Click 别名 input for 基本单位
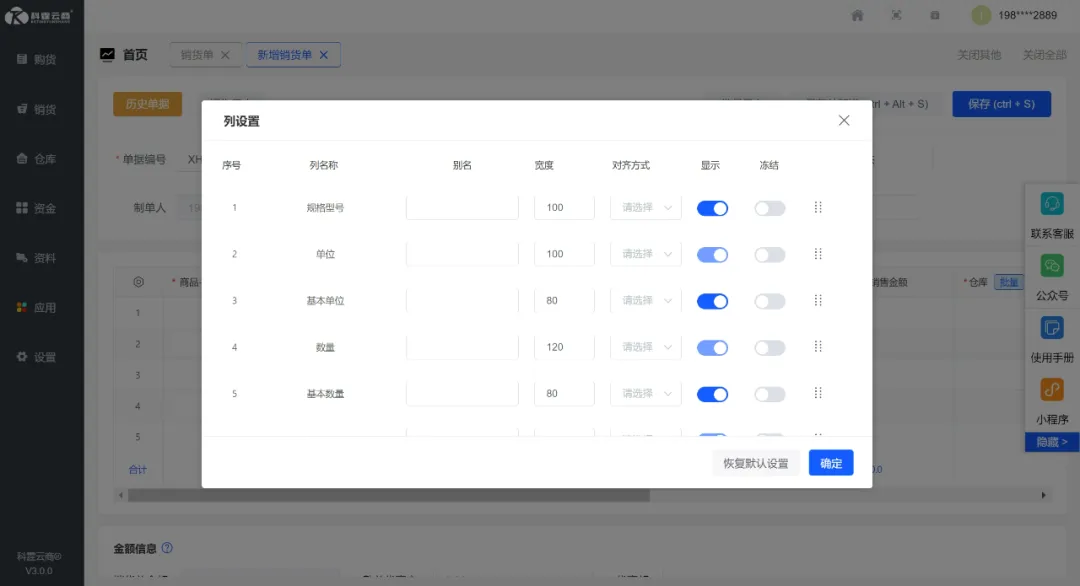 coord(462,300)
